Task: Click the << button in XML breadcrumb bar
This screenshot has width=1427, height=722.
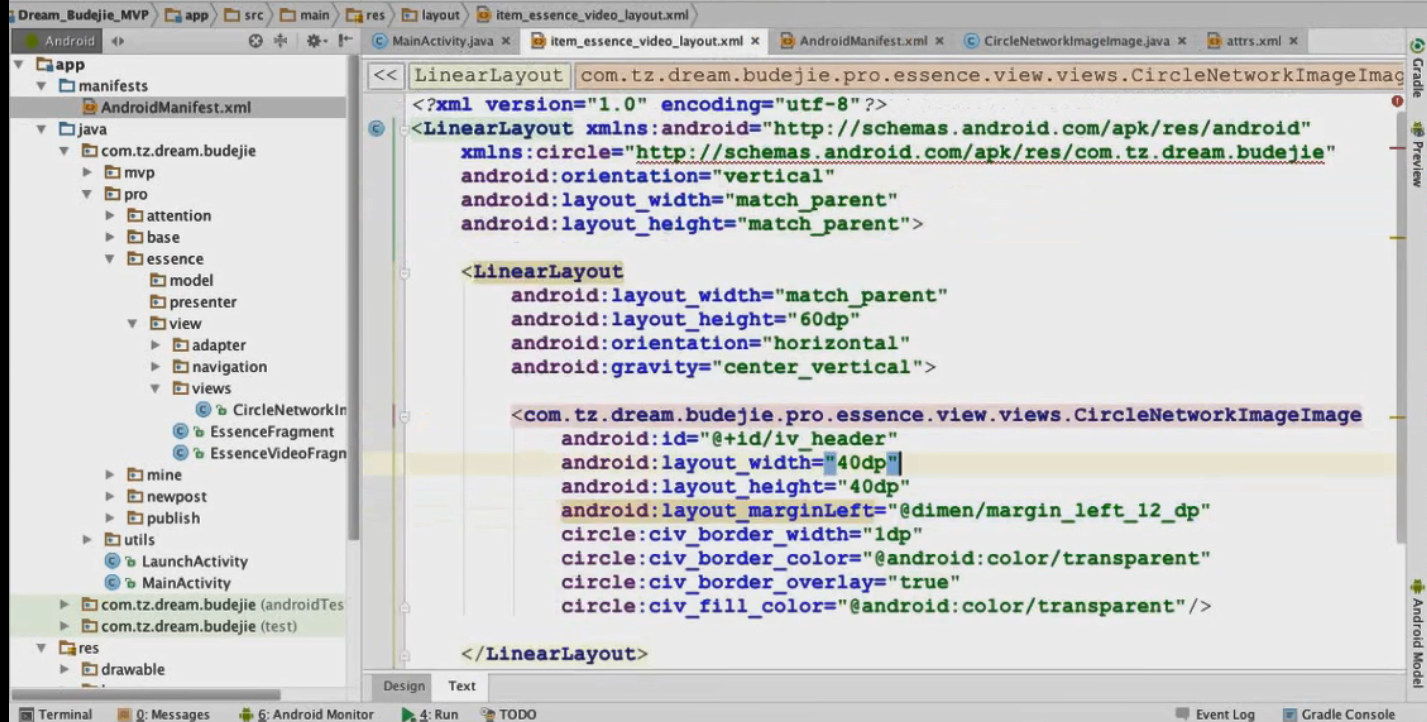Action: pyautogui.click(x=386, y=75)
